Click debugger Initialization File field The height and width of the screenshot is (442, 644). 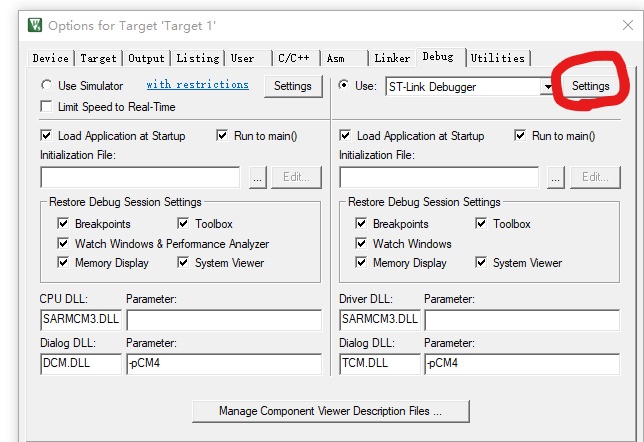(x=439, y=177)
